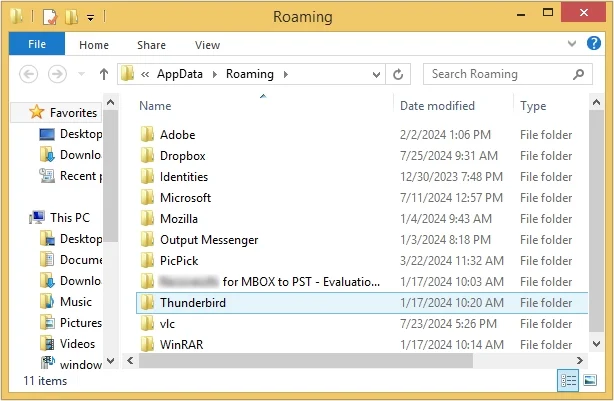
Task: Click horizontal scroll right arrow
Action: (x=580, y=360)
